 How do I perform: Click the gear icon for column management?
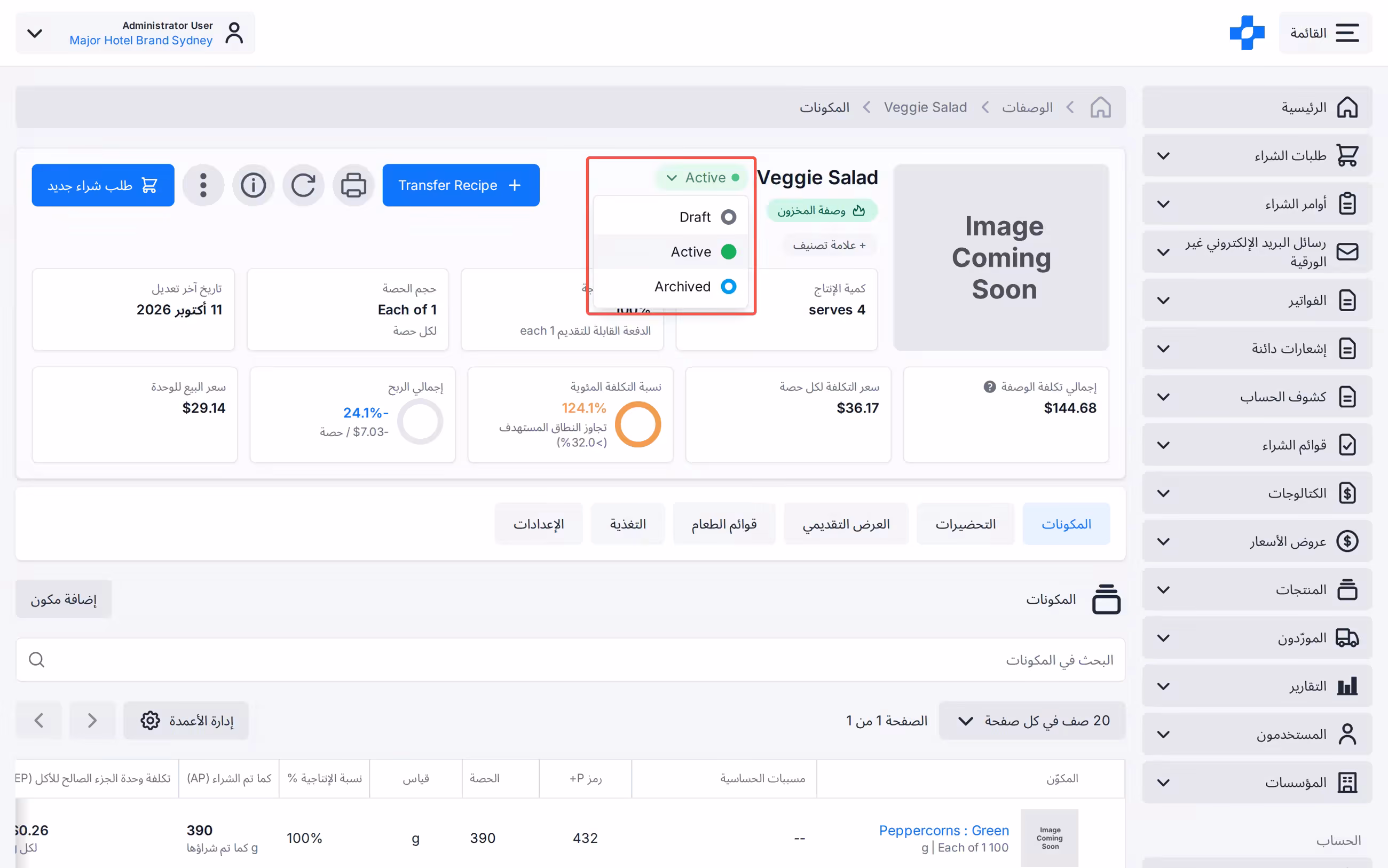tap(151, 721)
